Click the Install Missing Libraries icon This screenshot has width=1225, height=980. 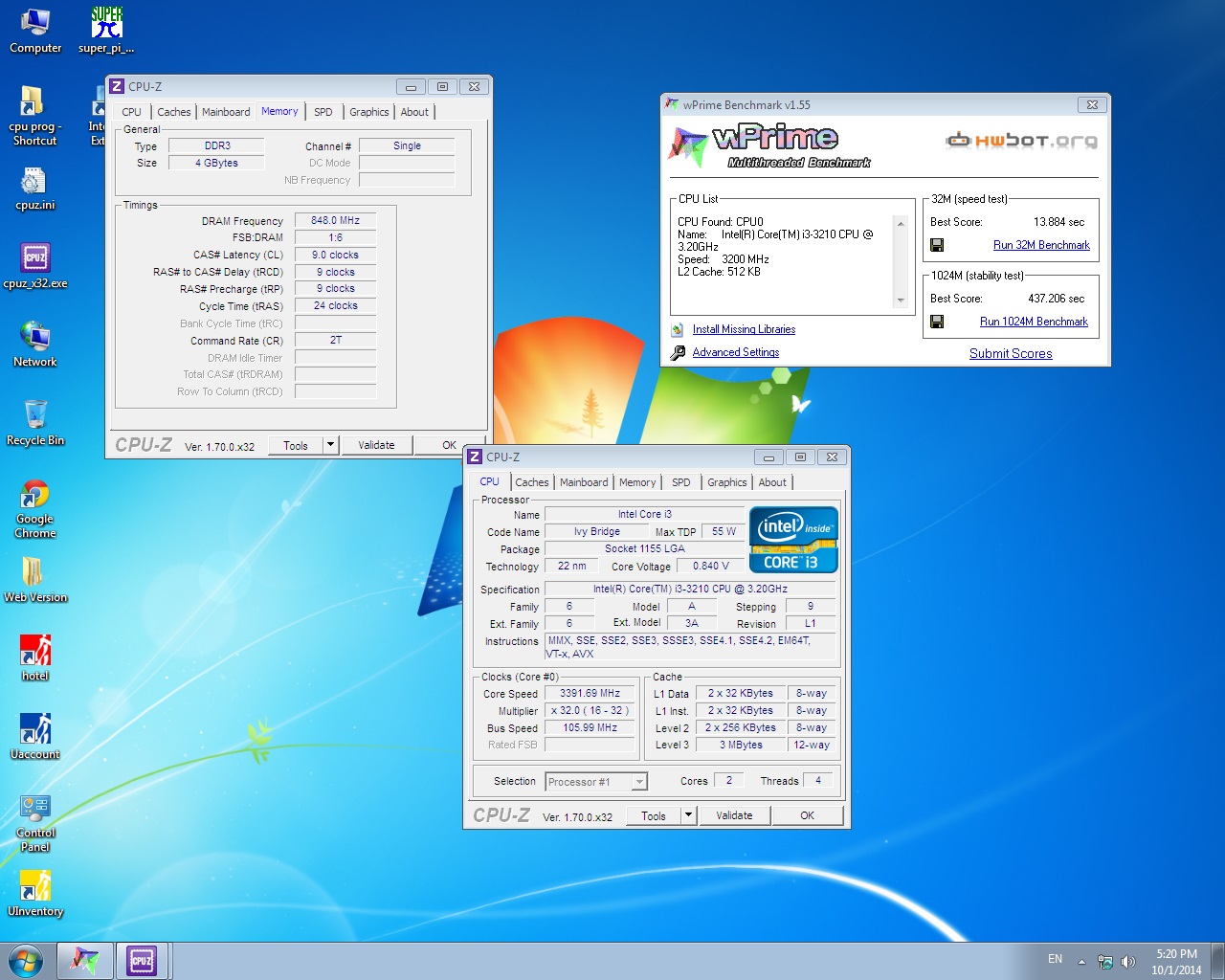click(x=678, y=329)
